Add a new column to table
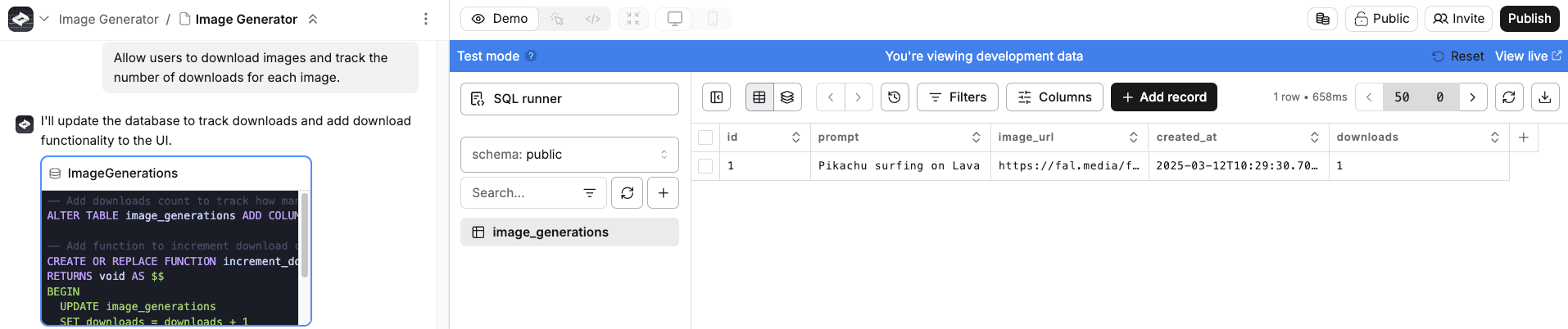 click(x=1524, y=137)
